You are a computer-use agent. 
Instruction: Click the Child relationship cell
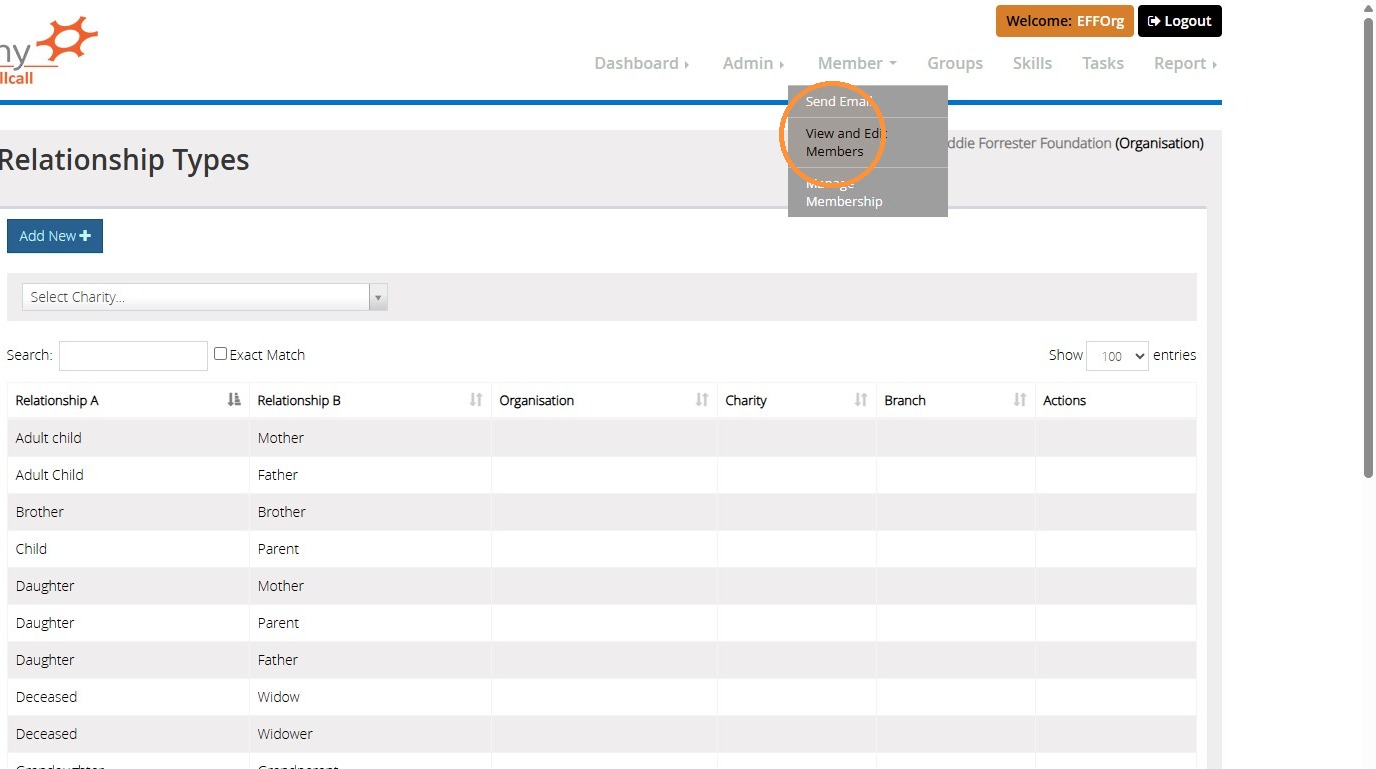128,549
